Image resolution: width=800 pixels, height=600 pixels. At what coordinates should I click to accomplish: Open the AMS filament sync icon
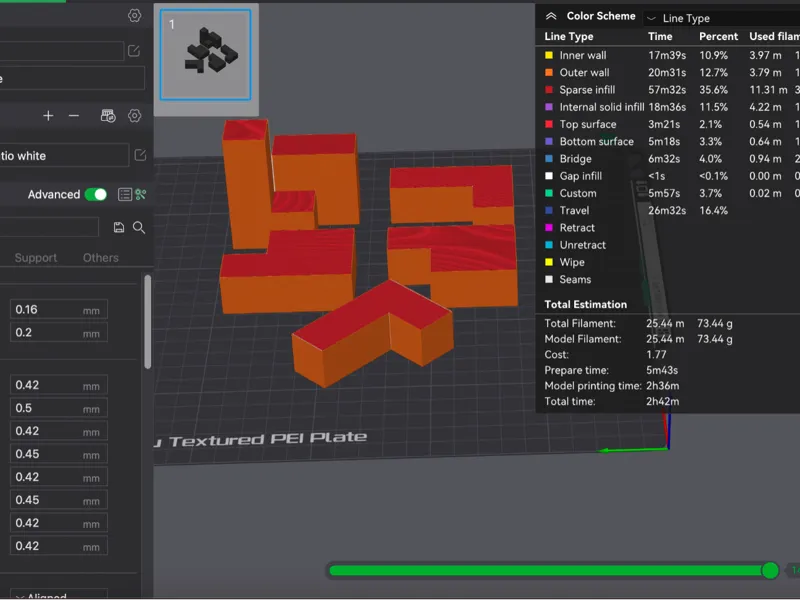click(x=108, y=116)
